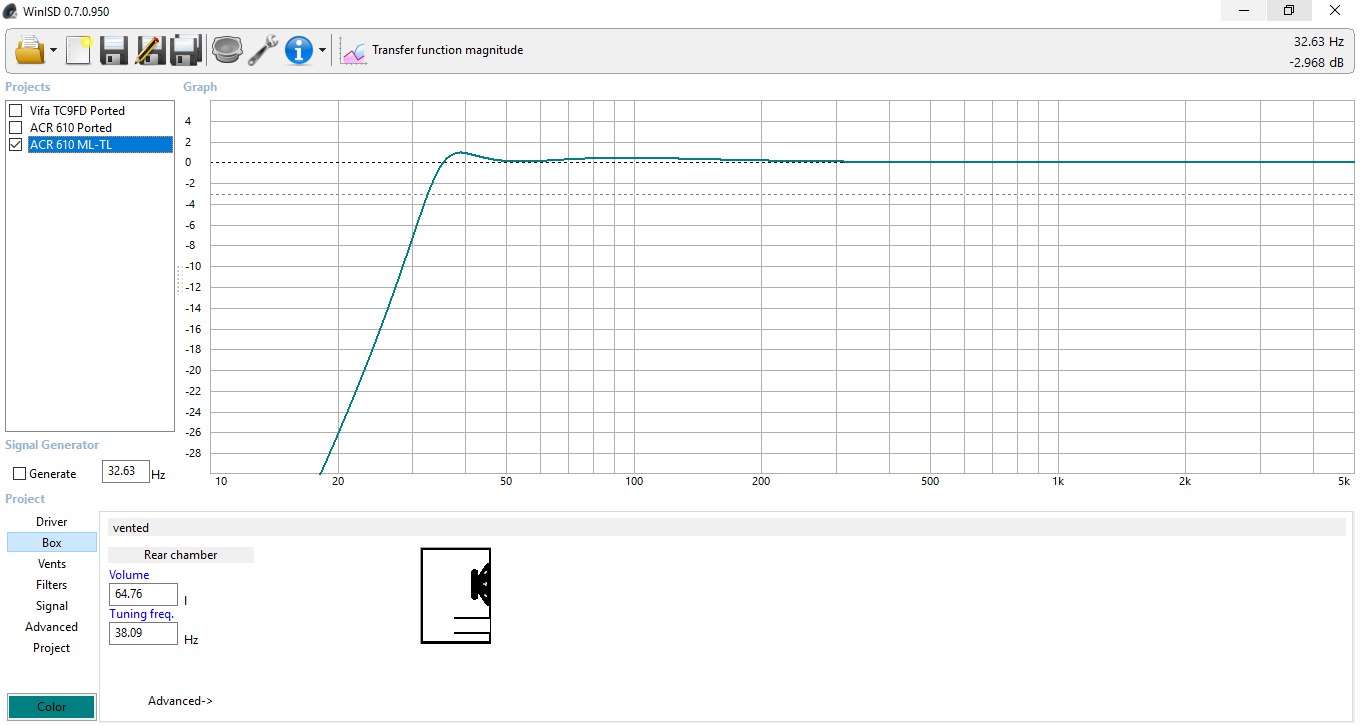Select the ACR 610 ML-TL project
This screenshot has width=1360, height=726.
click(x=100, y=144)
